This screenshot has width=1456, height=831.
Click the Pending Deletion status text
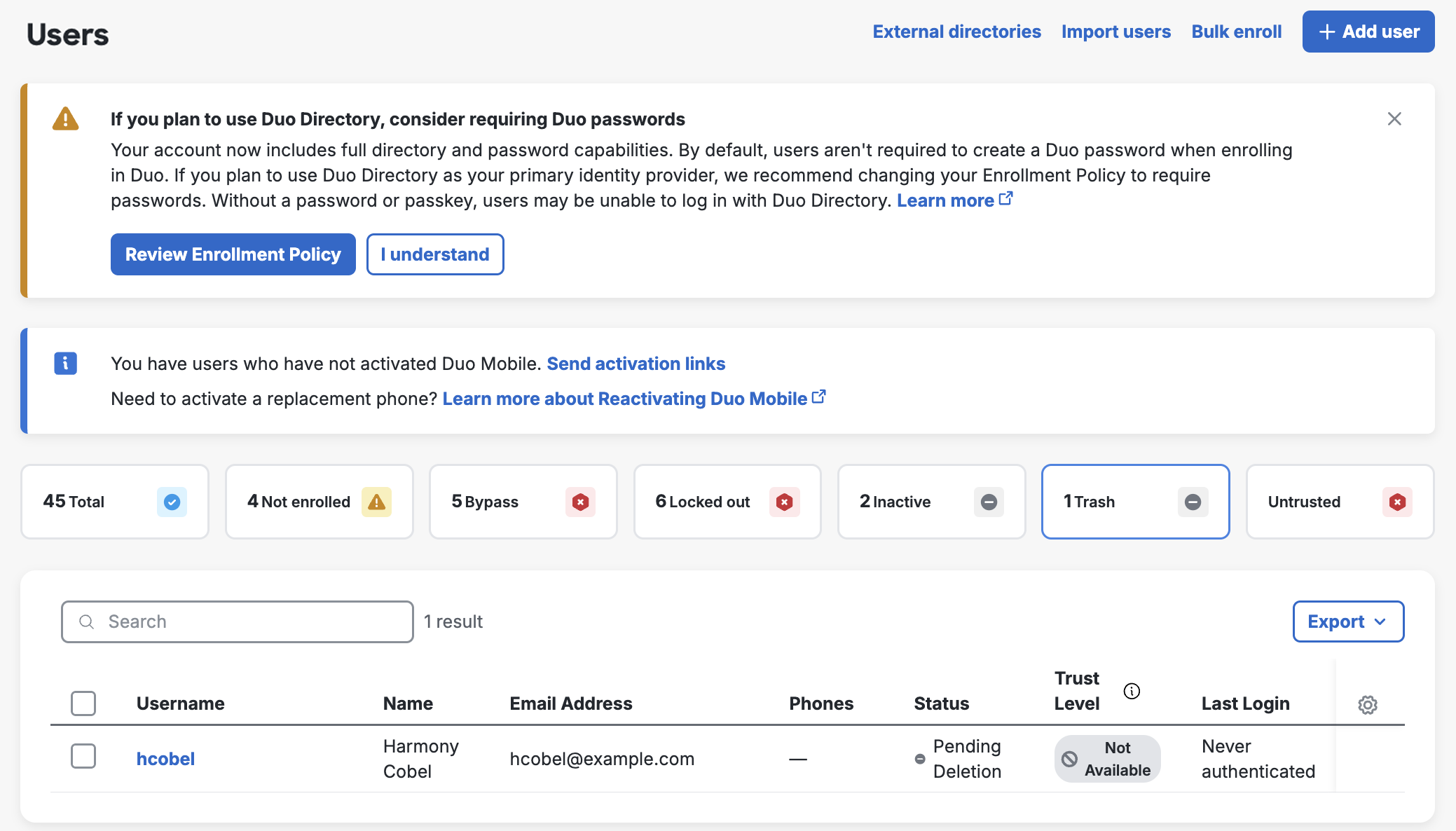967,759
